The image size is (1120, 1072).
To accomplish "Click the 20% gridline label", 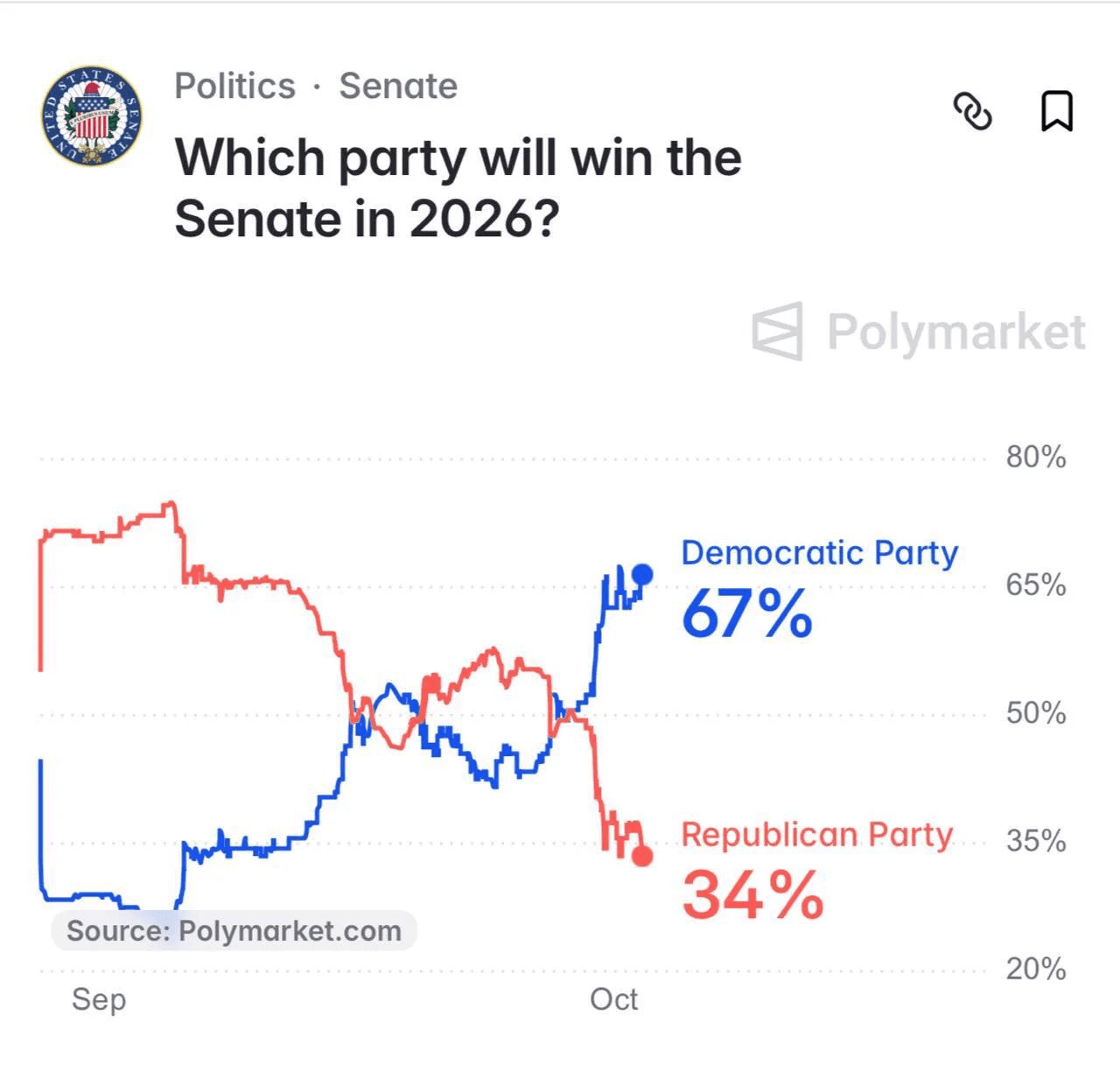I will pyautogui.click(x=1036, y=970).
